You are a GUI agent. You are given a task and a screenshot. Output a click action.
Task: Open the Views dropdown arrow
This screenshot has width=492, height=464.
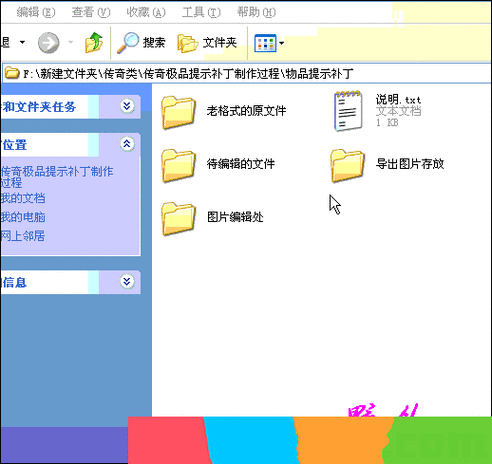(x=282, y=43)
